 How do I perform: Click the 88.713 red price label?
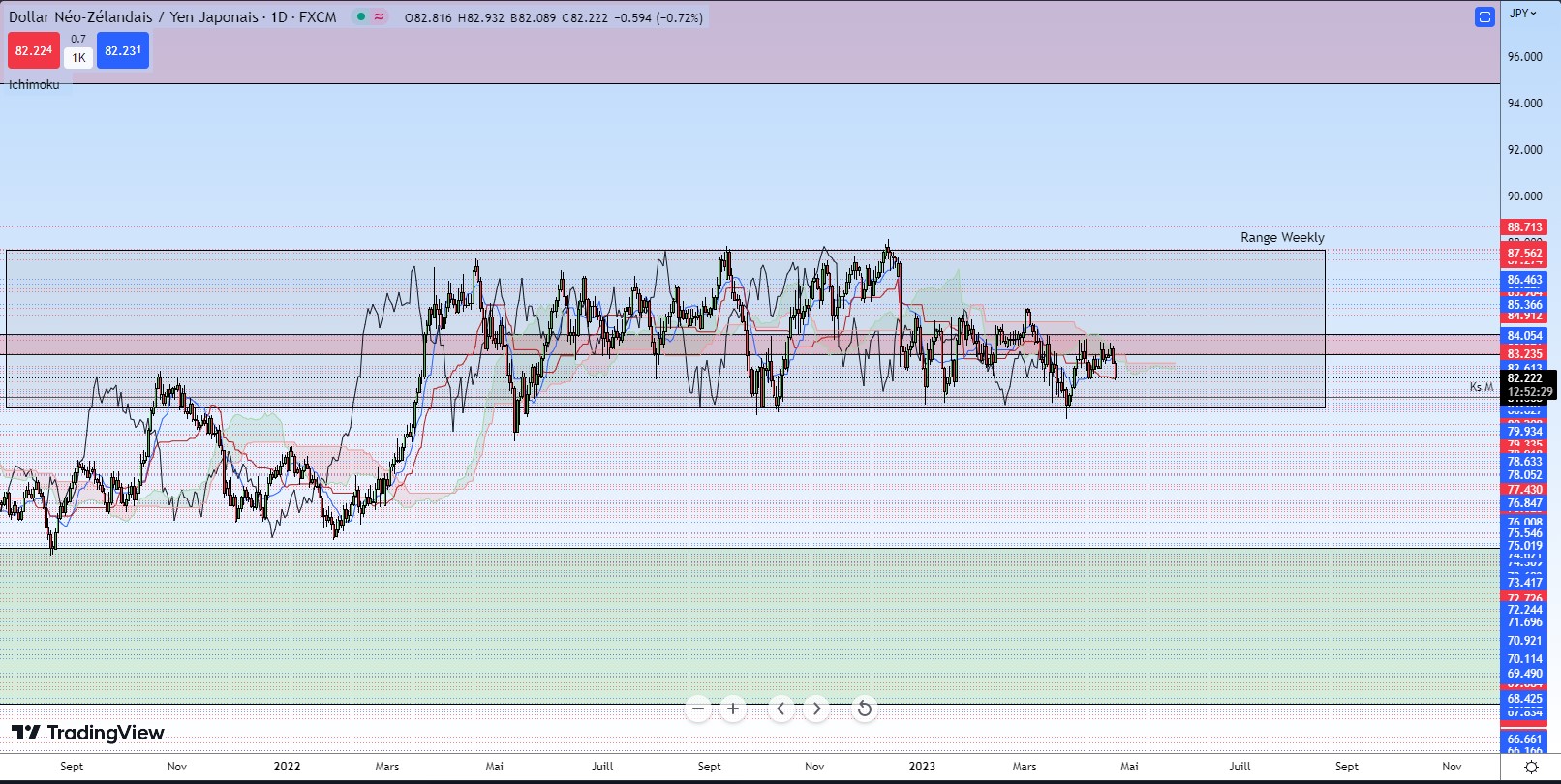(1524, 227)
